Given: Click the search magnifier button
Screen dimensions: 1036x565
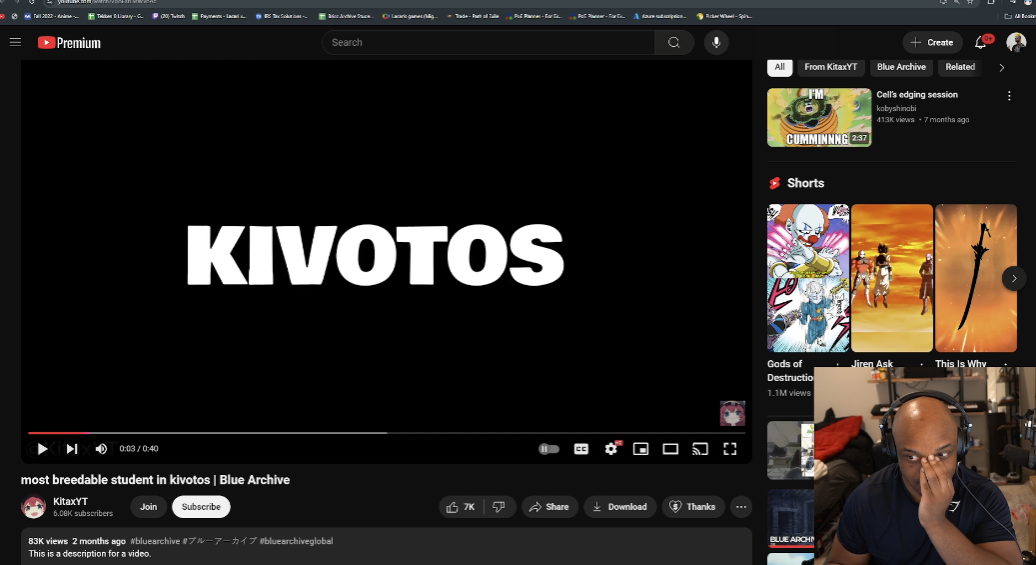Looking at the screenshot, I should point(673,42).
